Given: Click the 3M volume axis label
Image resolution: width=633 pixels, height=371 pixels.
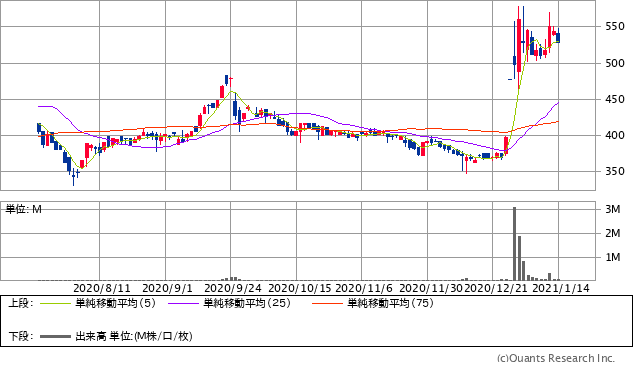Looking at the screenshot, I should point(613,209).
